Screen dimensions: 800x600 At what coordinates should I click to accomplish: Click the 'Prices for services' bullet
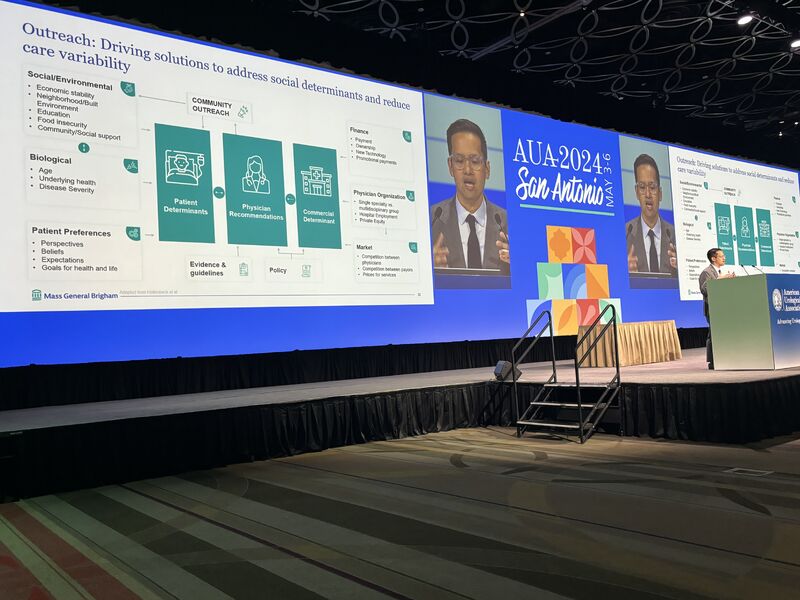380,274
